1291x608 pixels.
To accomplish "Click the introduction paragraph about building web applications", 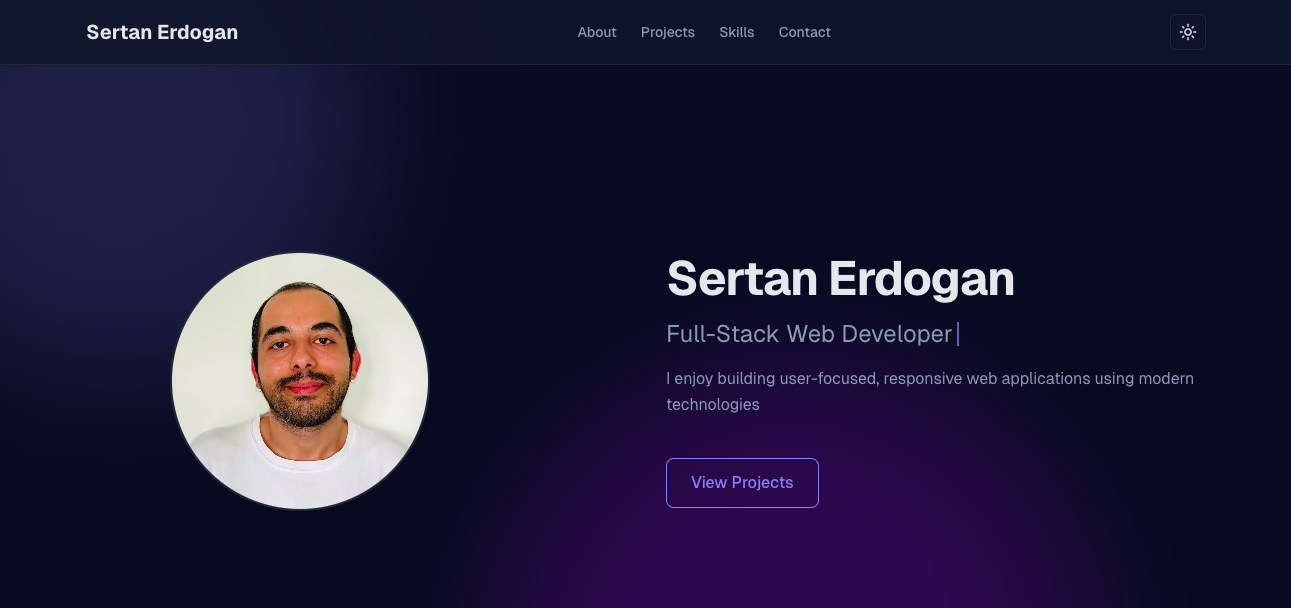I will tap(930, 391).
